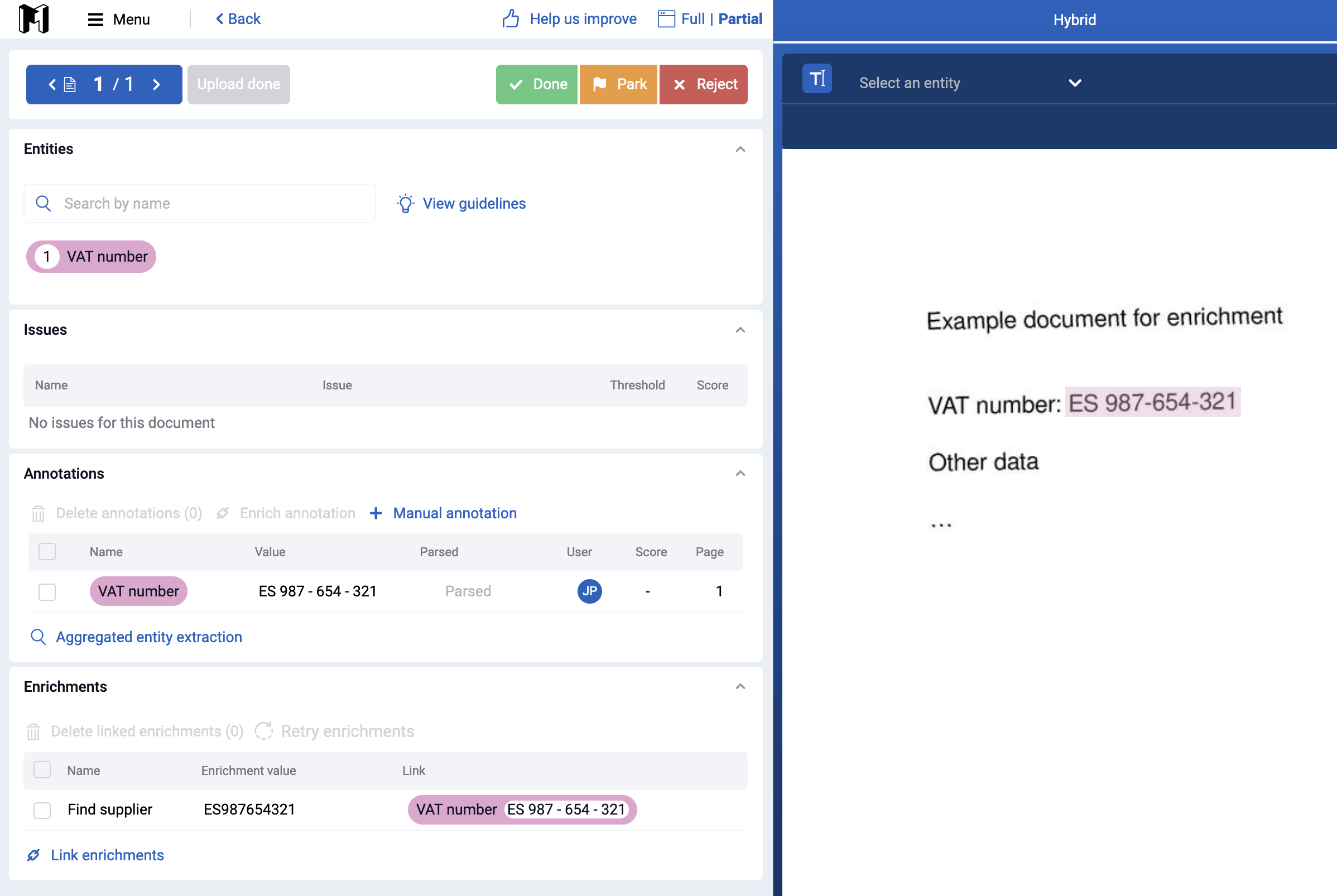This screenshot has width=1337, height=896.
Task: Park the document
Action: [x=619, y=84]
